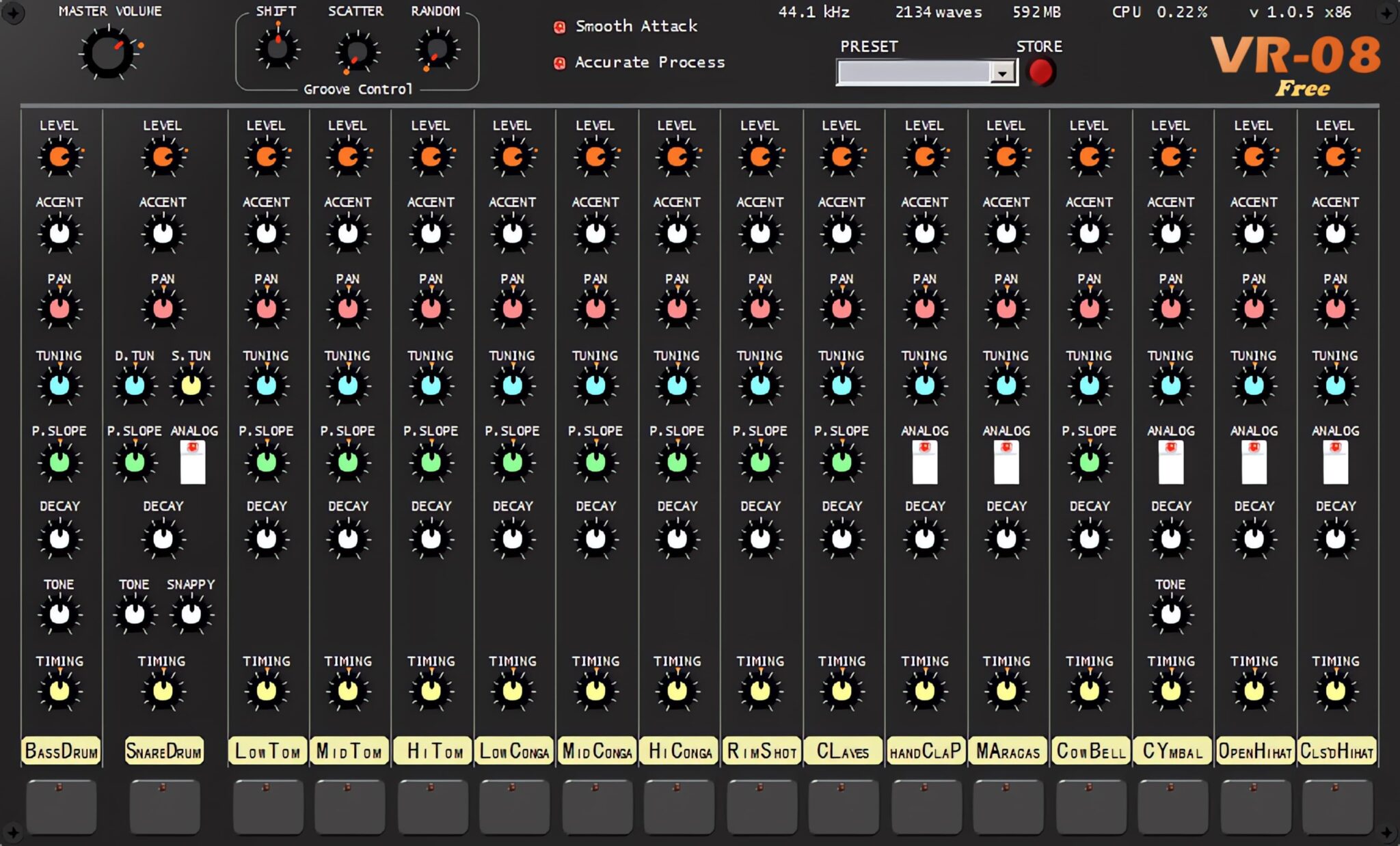
Task: Click inside the PRESET name field
Action: click(x=916, y=71)
